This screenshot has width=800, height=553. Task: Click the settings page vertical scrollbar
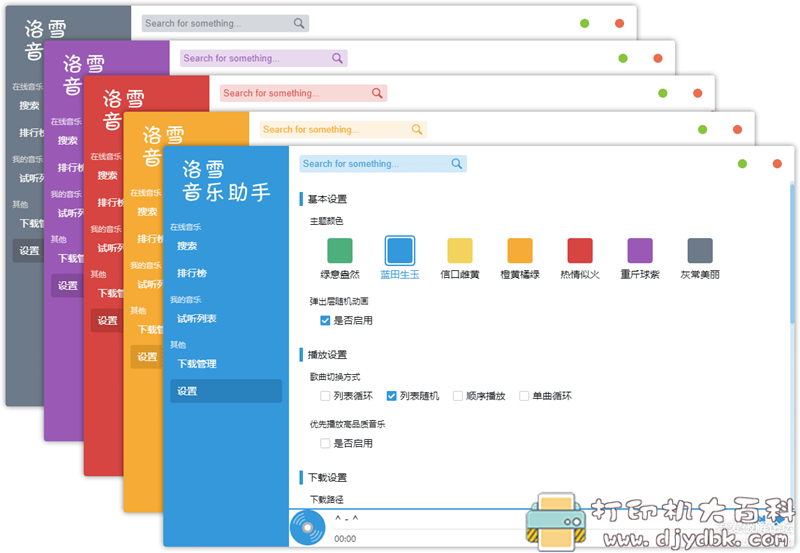[792, 254]
